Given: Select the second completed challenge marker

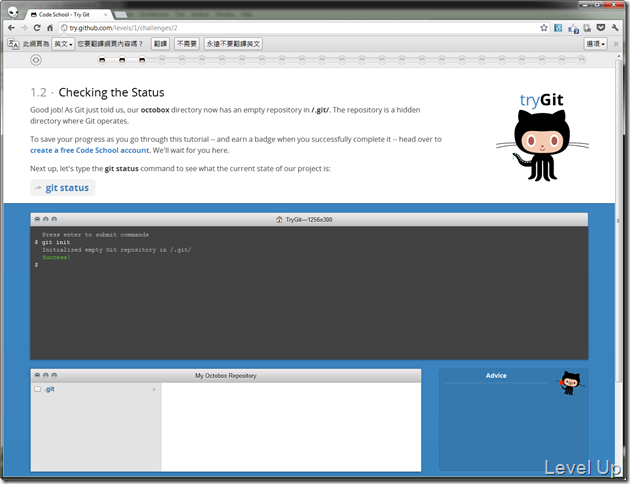Looking at the screenshot, I should pyautogui.click(x=122, y=60).
